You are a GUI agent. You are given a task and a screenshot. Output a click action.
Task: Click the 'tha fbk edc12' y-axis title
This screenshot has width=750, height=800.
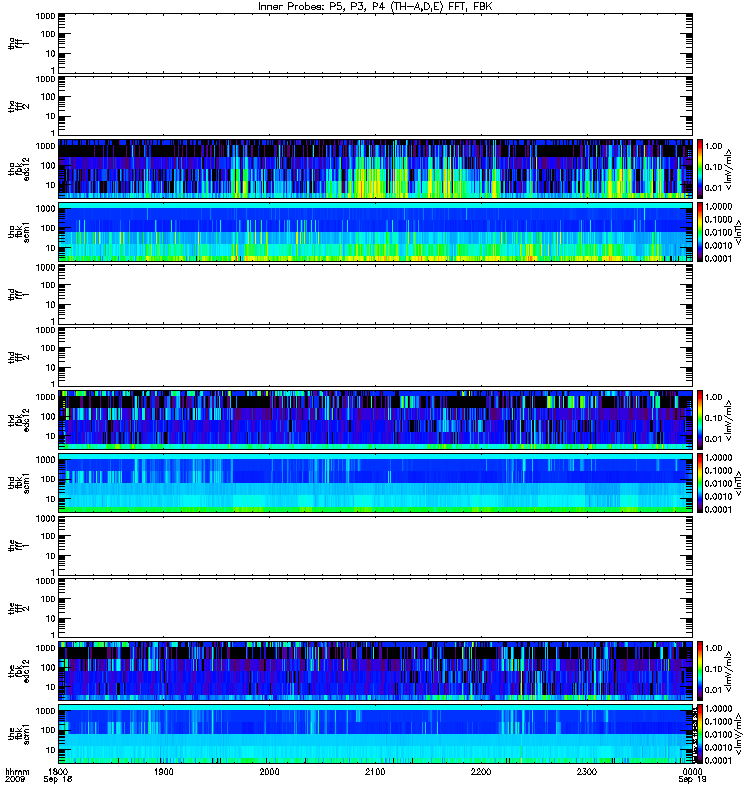pos(19,169)
